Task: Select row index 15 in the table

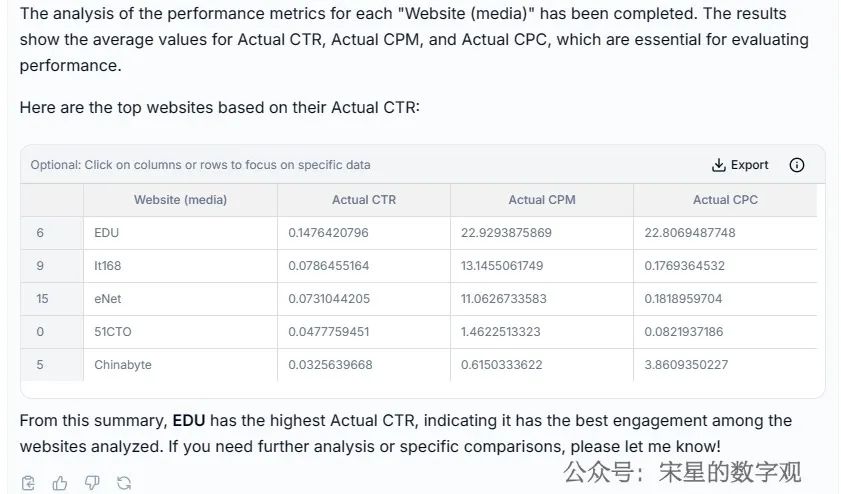Action: [41, 299]
